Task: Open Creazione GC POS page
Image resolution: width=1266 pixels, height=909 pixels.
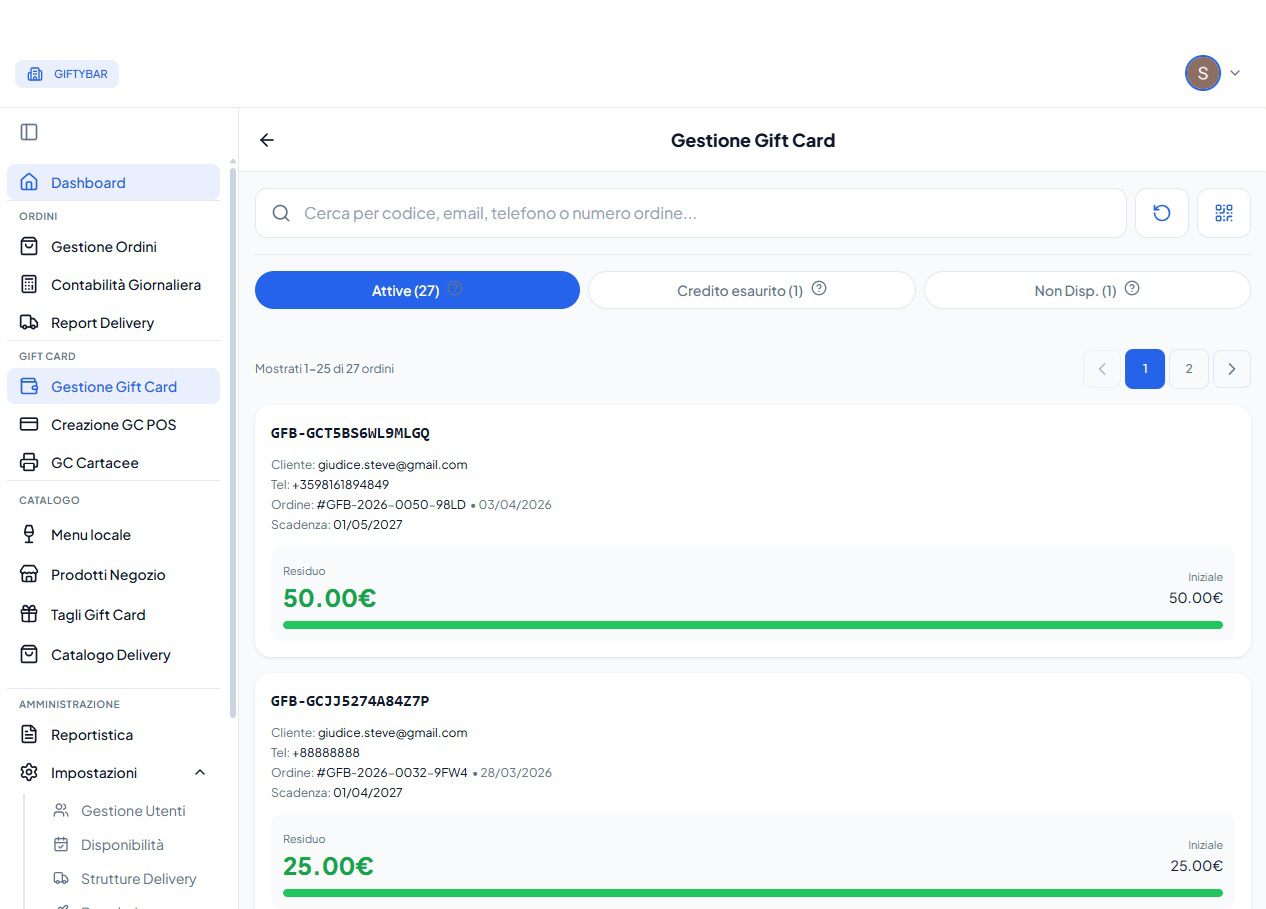Action: click(x=113, y=425)
